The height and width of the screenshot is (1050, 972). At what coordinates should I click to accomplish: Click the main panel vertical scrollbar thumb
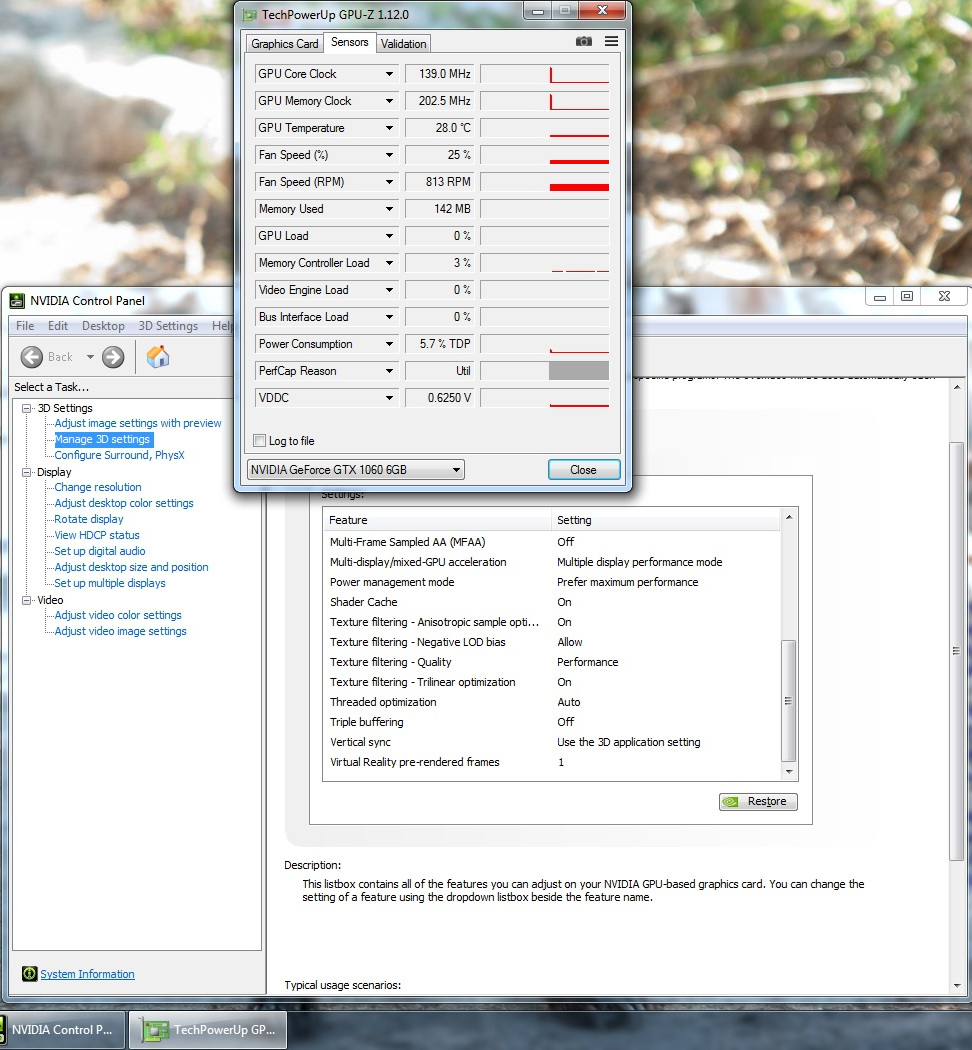click(956, 651)
